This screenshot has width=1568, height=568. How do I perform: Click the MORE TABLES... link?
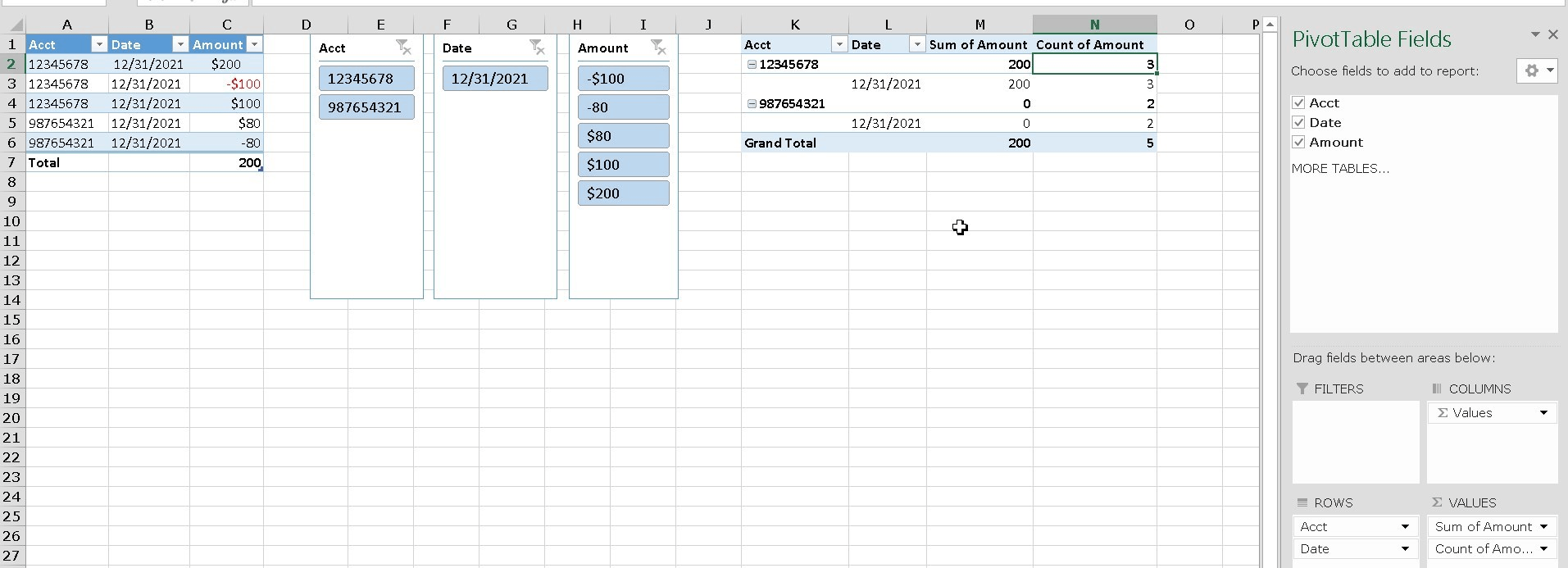coord(1340,169)
